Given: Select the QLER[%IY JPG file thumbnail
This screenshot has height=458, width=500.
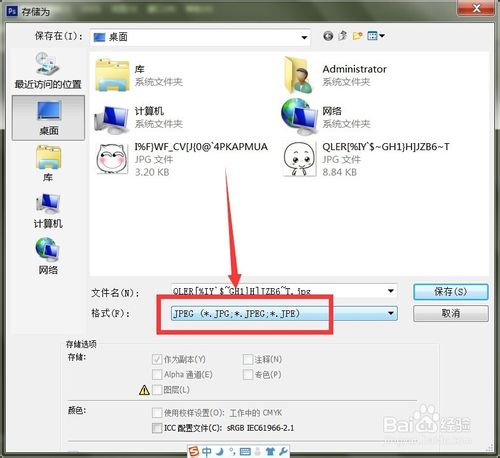Looking at the screenshot, I should (299, 159).
